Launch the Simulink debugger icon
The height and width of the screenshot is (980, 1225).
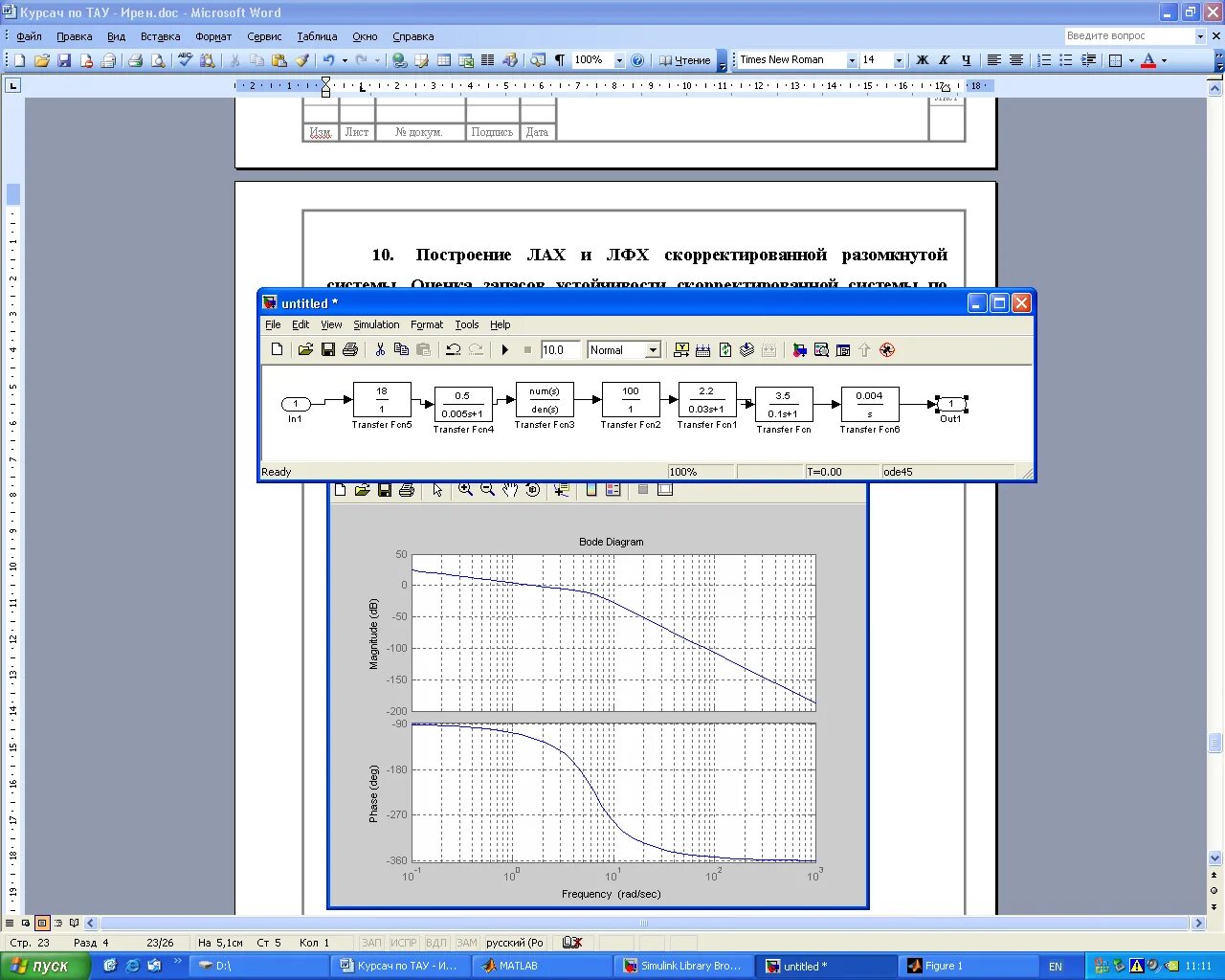point(887,350)
